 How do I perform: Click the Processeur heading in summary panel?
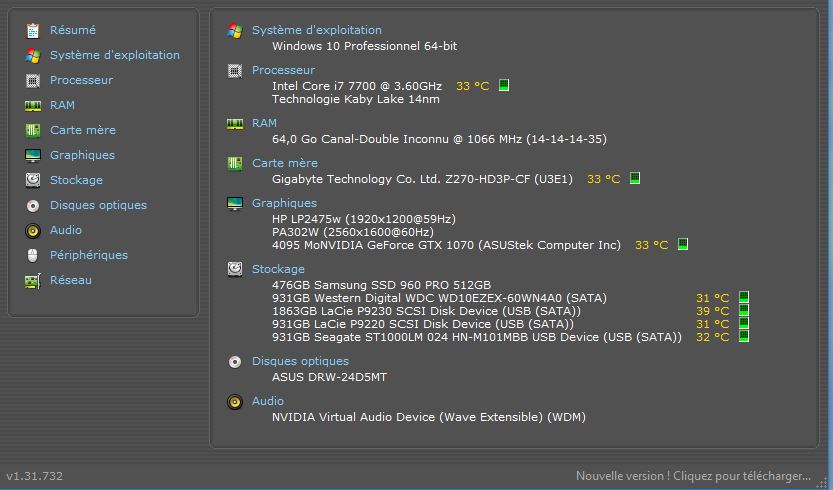click(x=283, y=70)
